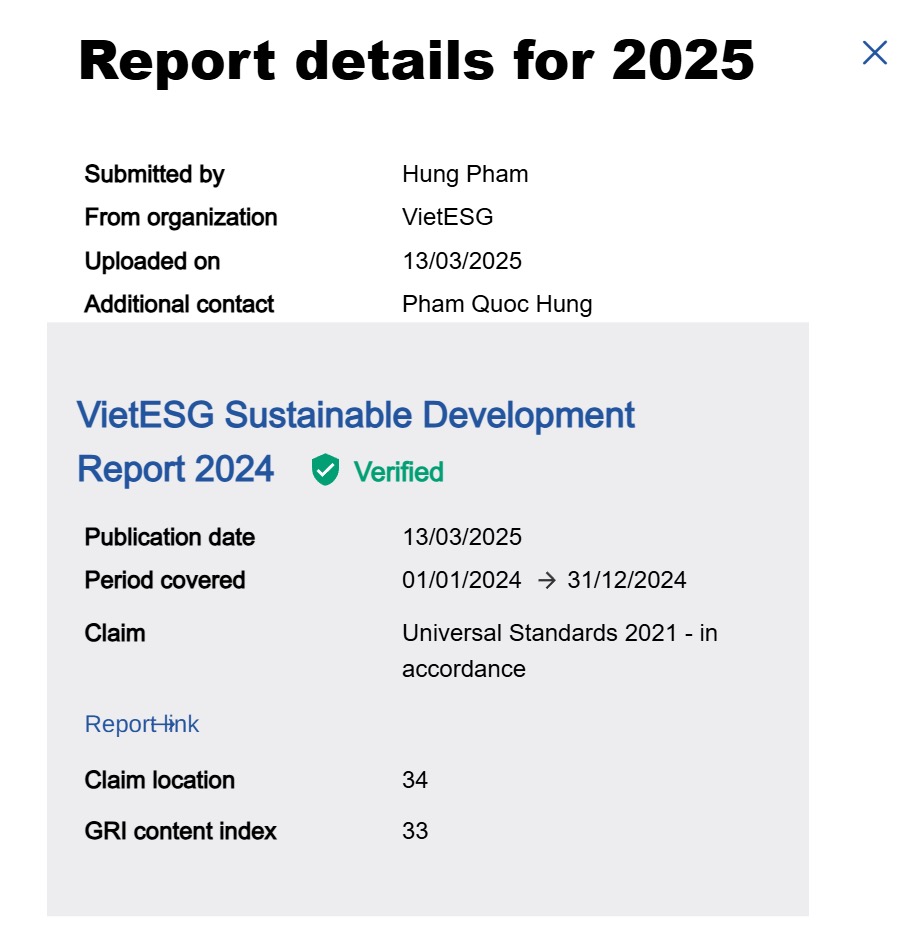Click the Report details for 2025 heading
Screen dimensions: 908x935
(x=416, y=60)
